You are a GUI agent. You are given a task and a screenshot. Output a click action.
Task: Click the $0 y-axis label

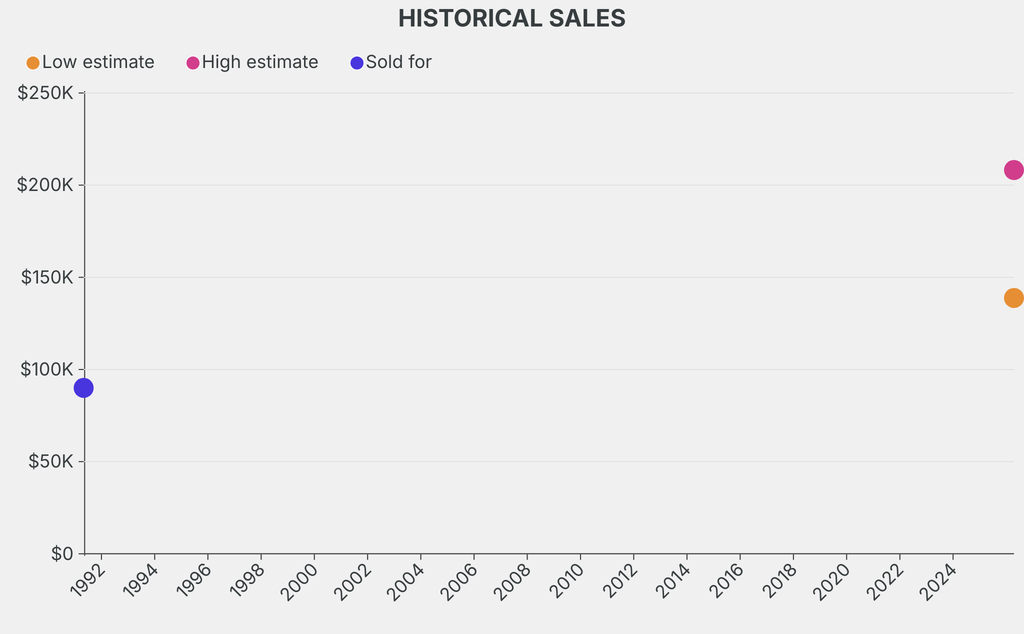point(61,553)
